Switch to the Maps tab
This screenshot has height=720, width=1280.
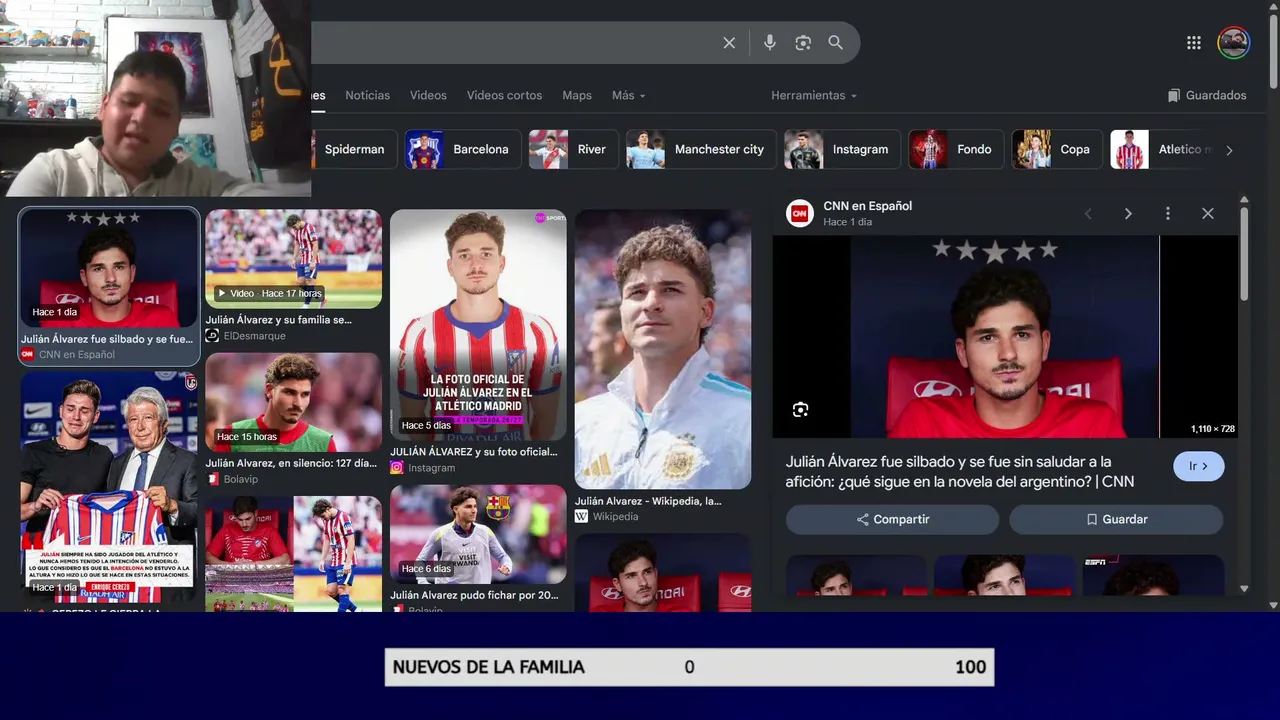[x=577, y=95]
